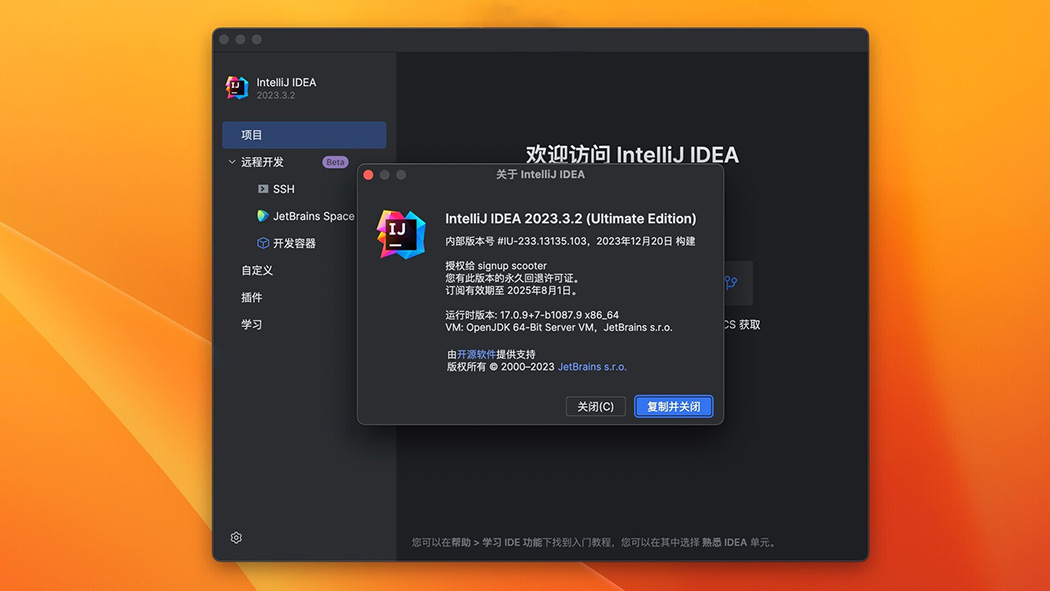The height and width of the screenshot is (591, 1050).
Task: Click the 关闭(C) button
Action: point(595,406)
